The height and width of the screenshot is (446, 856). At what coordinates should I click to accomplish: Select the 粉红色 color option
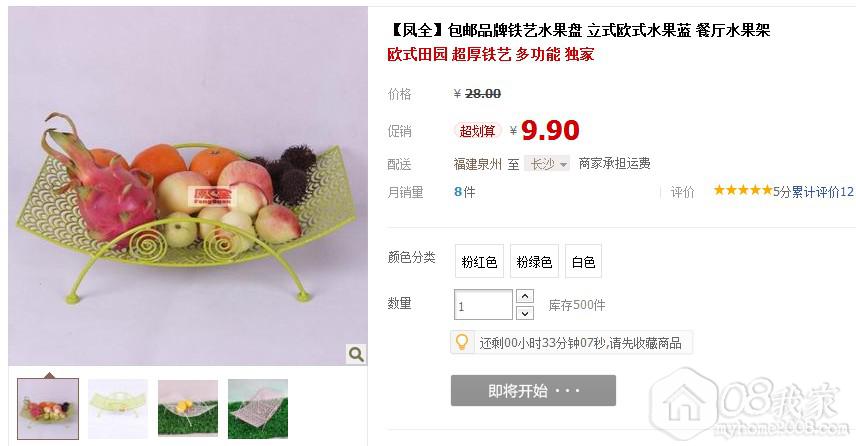pos(479,261)
